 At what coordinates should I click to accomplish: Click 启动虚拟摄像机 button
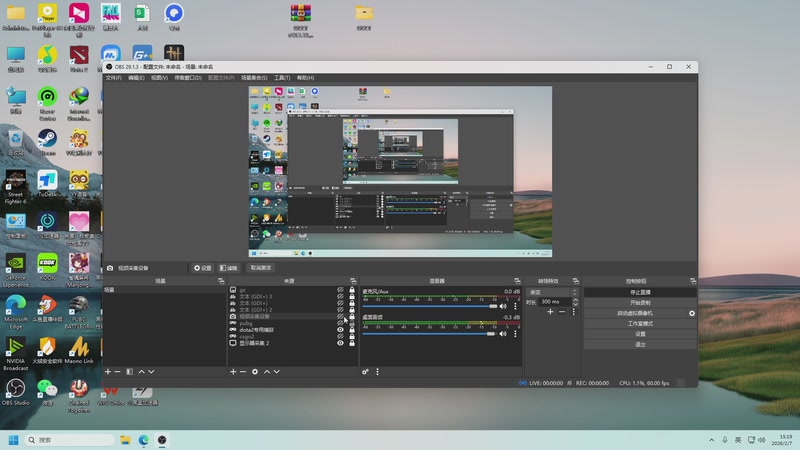(x=635, y=313)
